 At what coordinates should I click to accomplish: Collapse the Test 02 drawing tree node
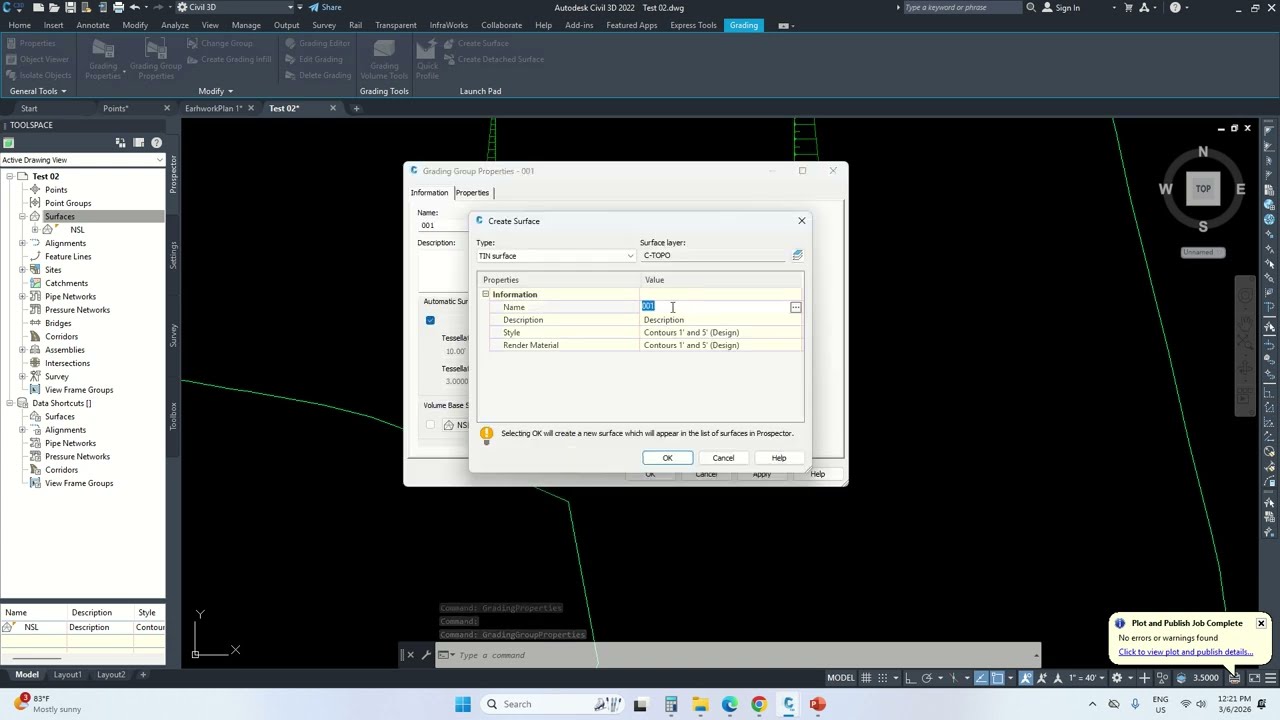click(10, 176)
